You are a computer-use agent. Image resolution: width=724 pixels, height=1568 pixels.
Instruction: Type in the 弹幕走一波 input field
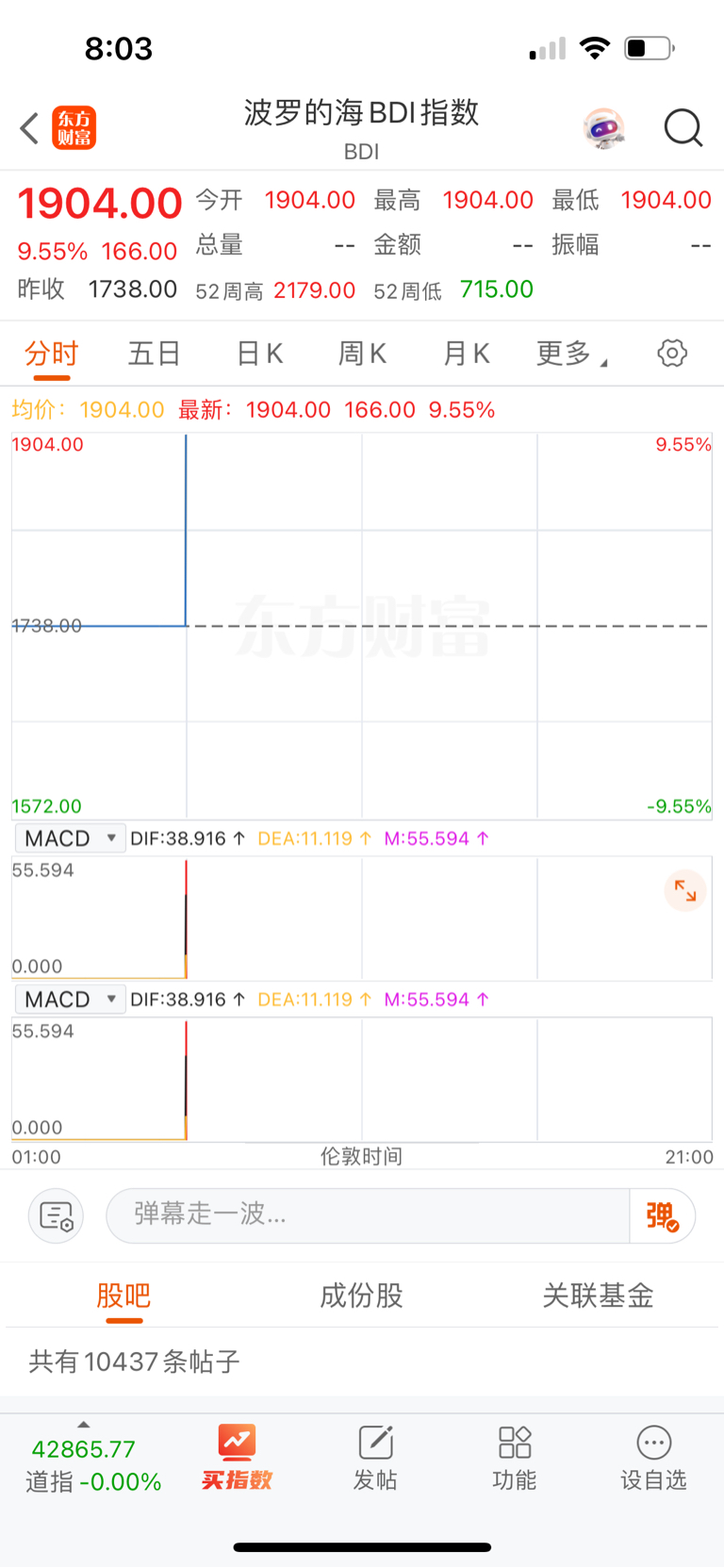(368, 1216)
